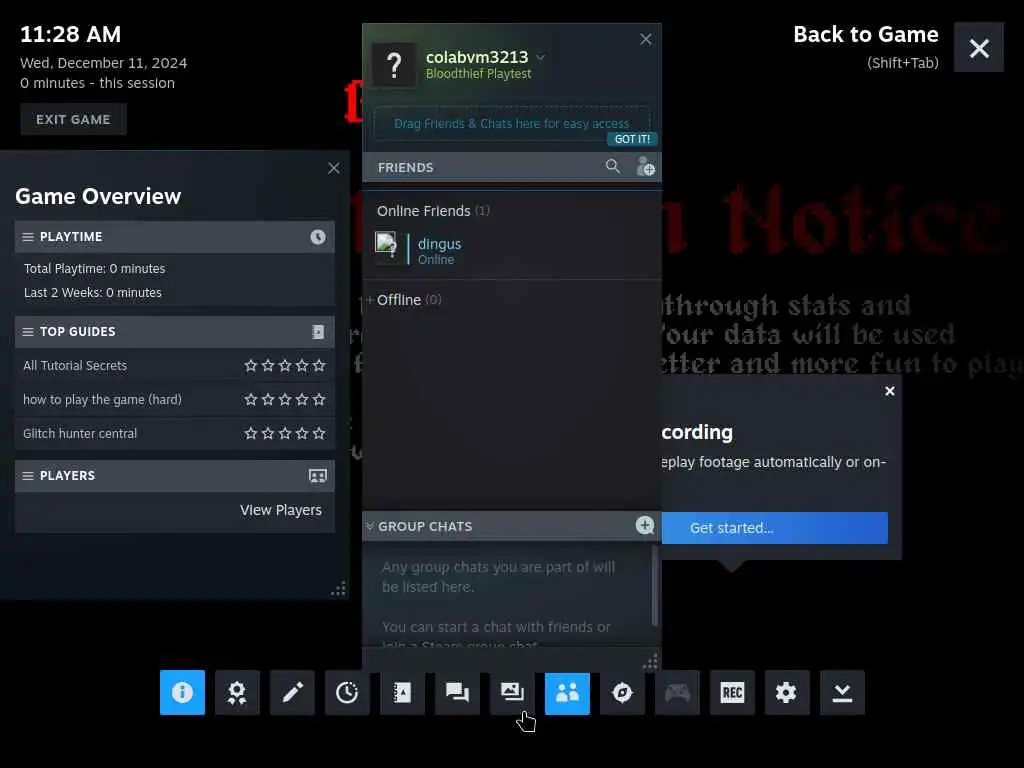This screenshot has height=768, width=1024.
Task: Click Bloodthief Playtest status text
Action: [479, 74]
